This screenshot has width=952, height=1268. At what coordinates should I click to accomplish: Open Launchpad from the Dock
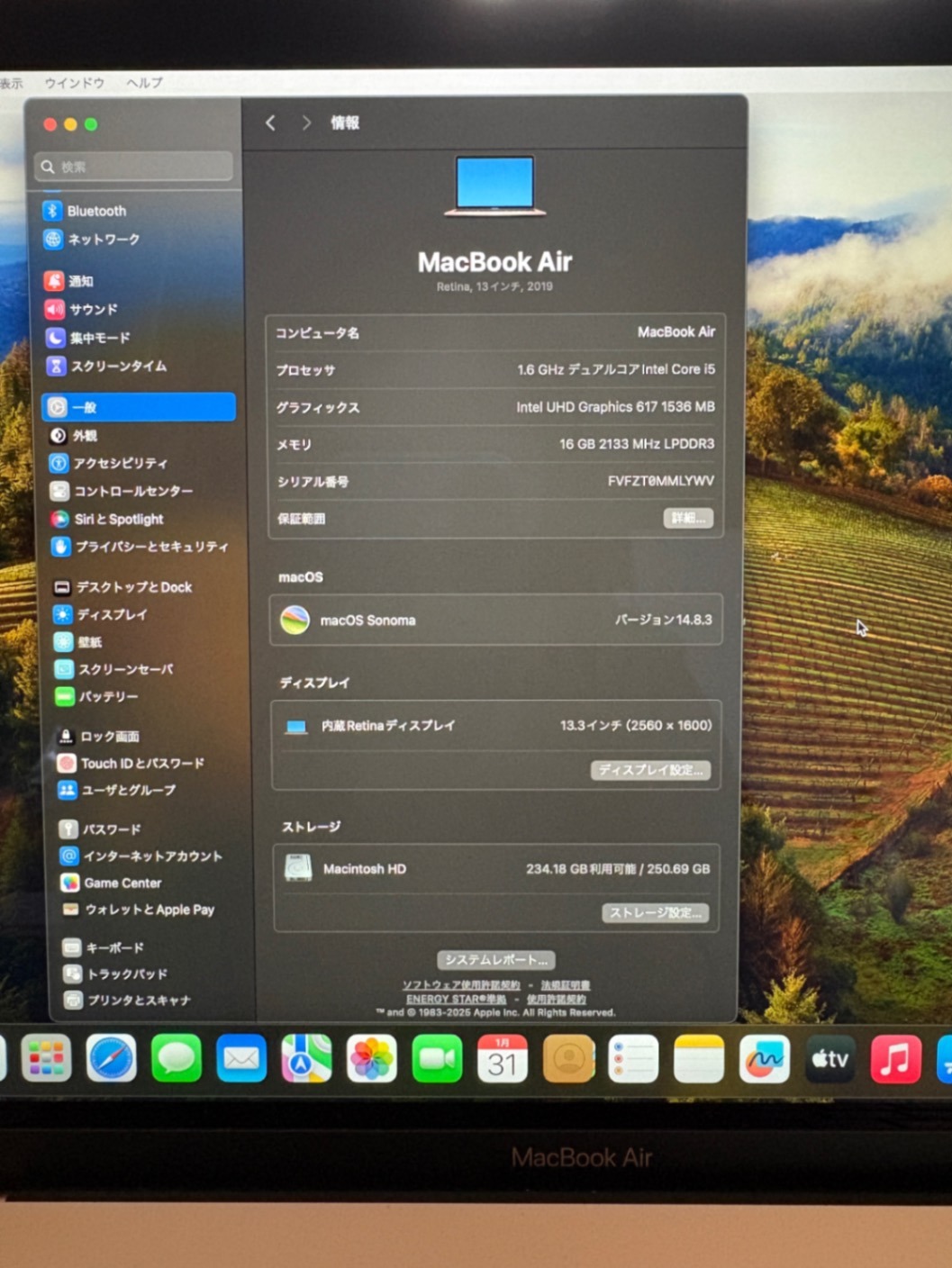point(46,1058)
